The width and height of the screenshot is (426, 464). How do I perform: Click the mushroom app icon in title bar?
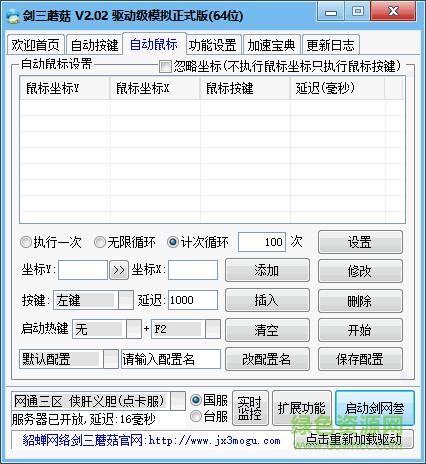(x=14, y=16)
